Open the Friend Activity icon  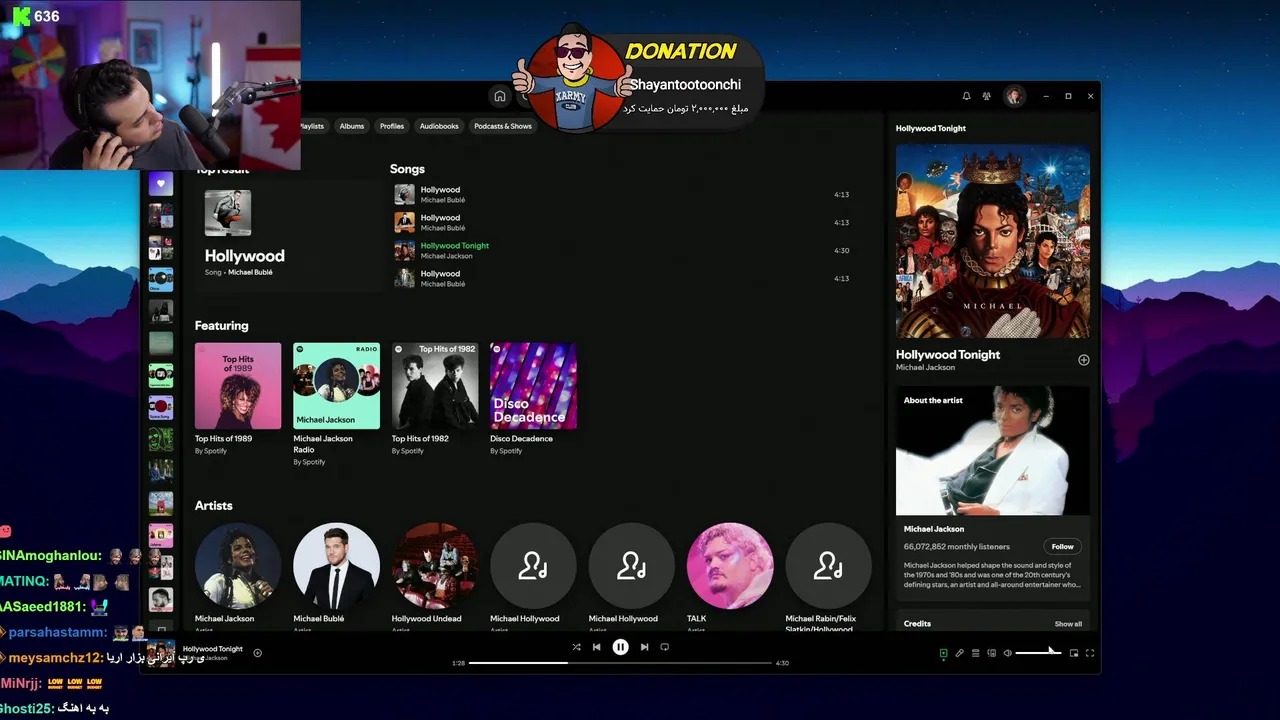[987, 96]
